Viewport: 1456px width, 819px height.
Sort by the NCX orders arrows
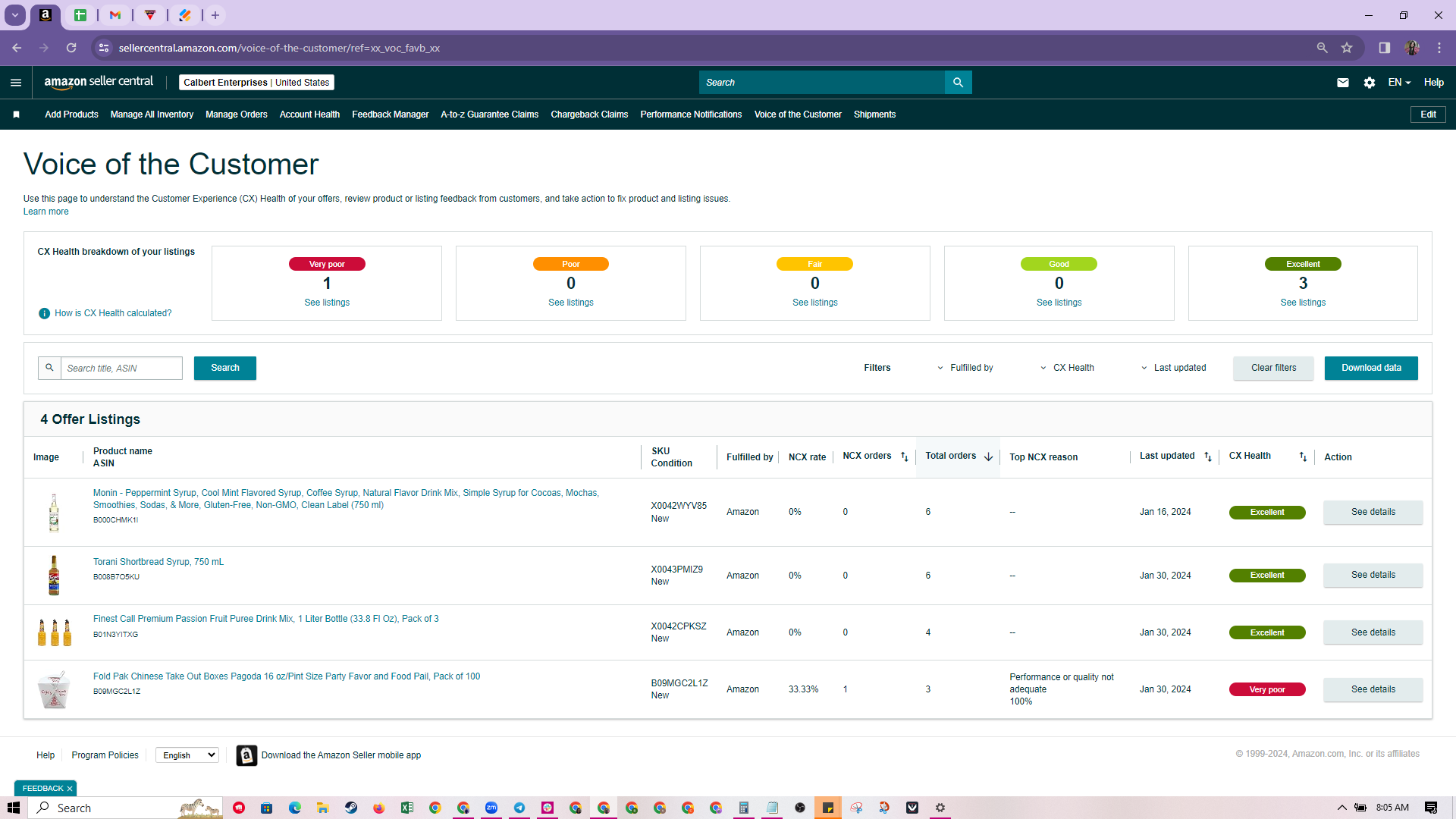(905, 457)
